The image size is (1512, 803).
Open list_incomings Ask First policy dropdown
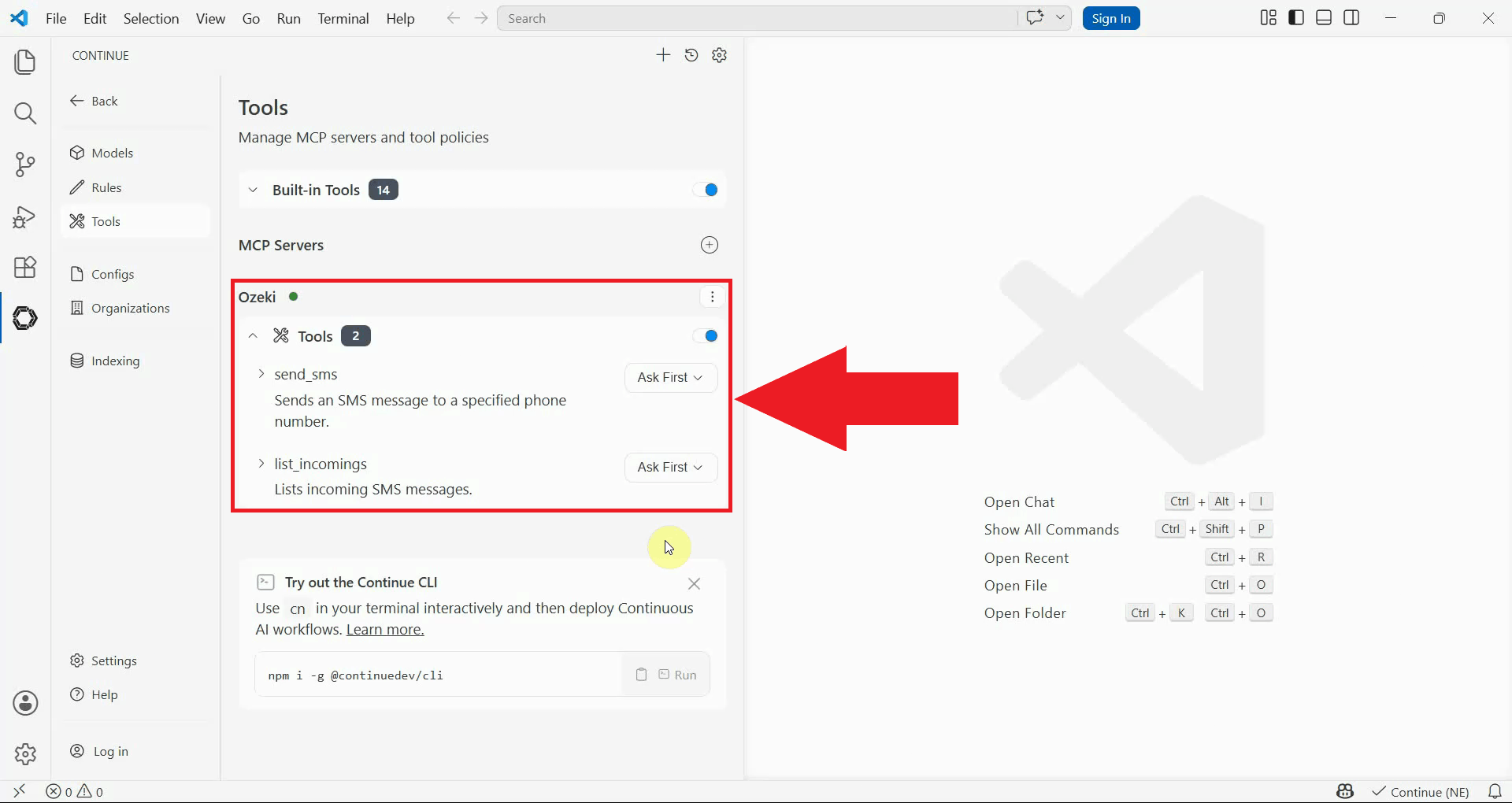tap(671, 468)
